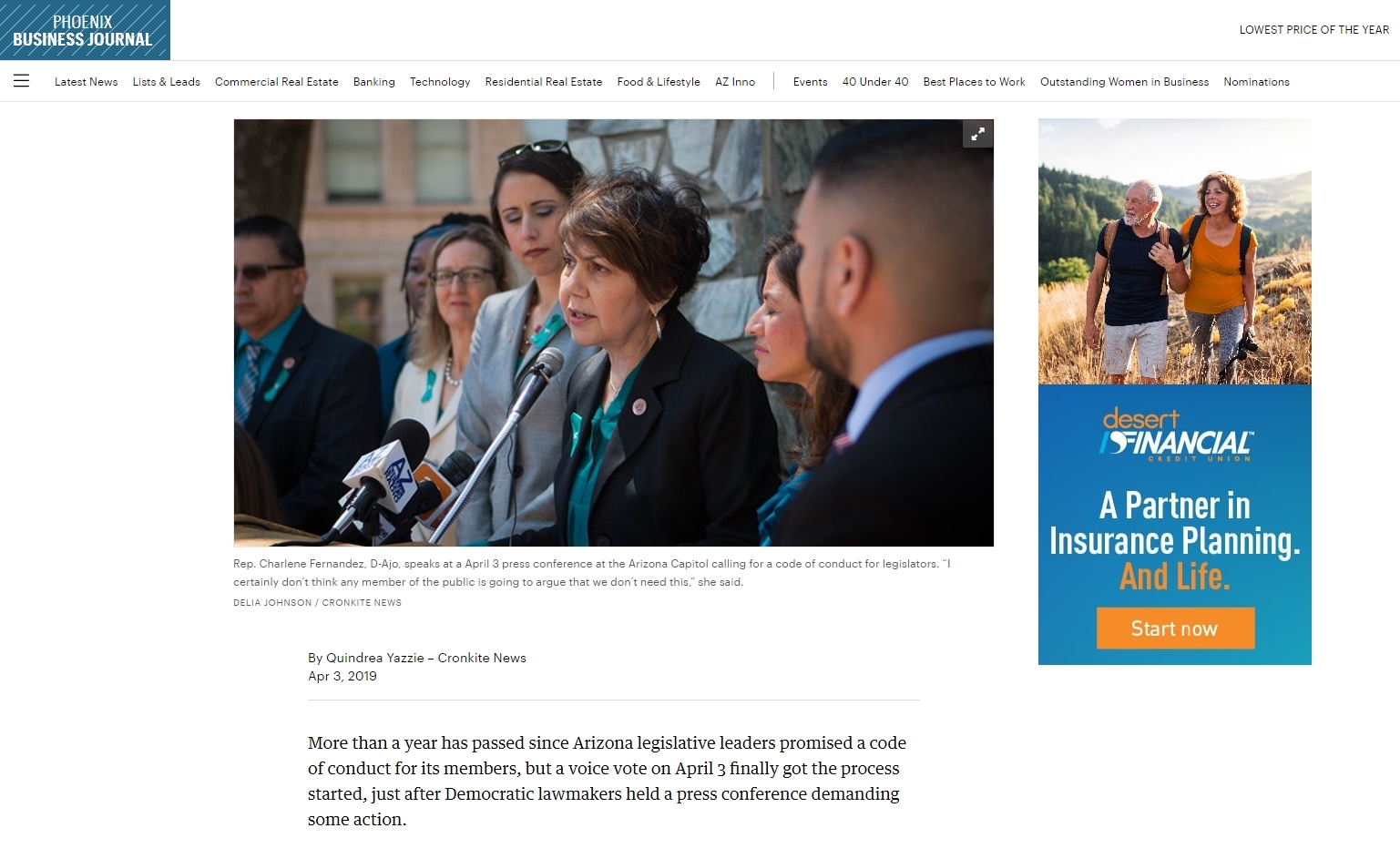This screenshot has width=1400, height=859.
Task: Open Commercial Real Estate section
Action: coord(276,82)
